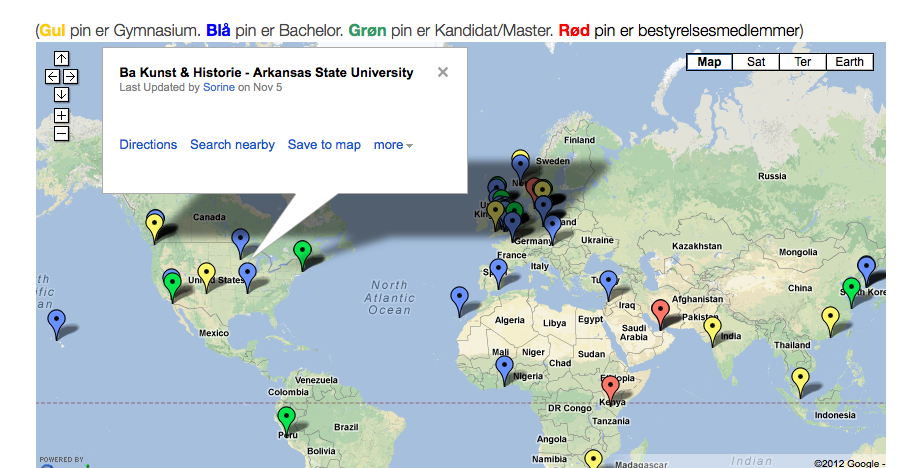Click the Search nearby link
915x468 pixels.
click(x=232, y=145)
